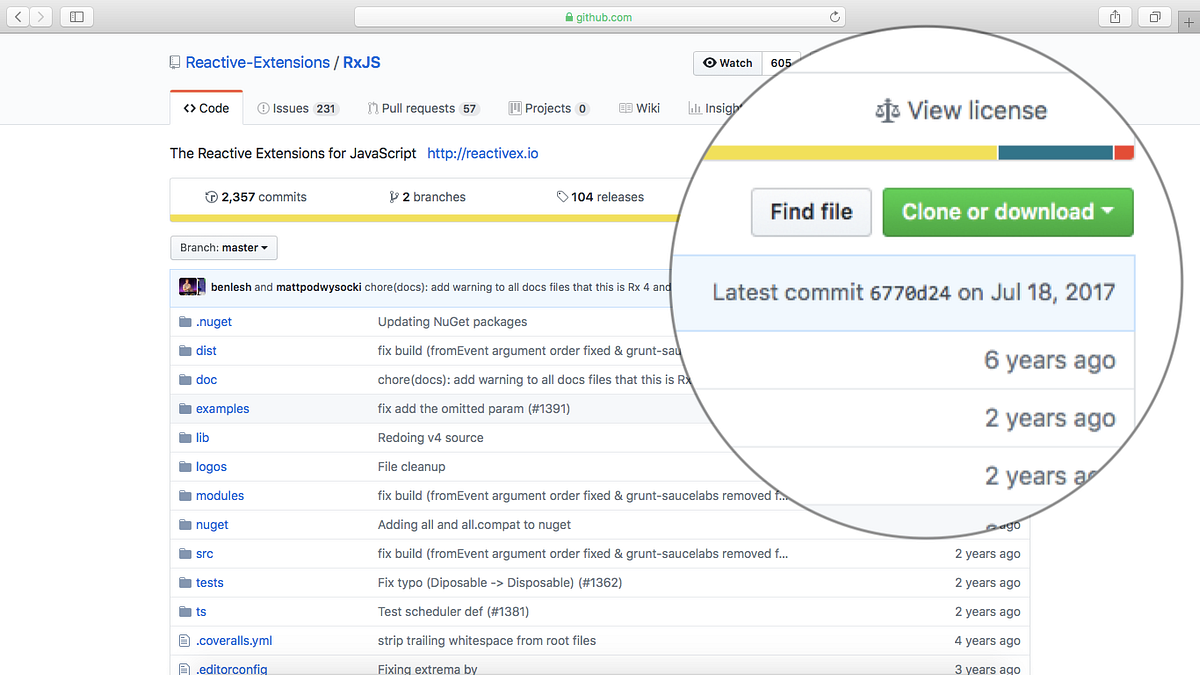The image size is (1200, 675).
Task: Open the doc folder
Action: [x=206, y=380]
